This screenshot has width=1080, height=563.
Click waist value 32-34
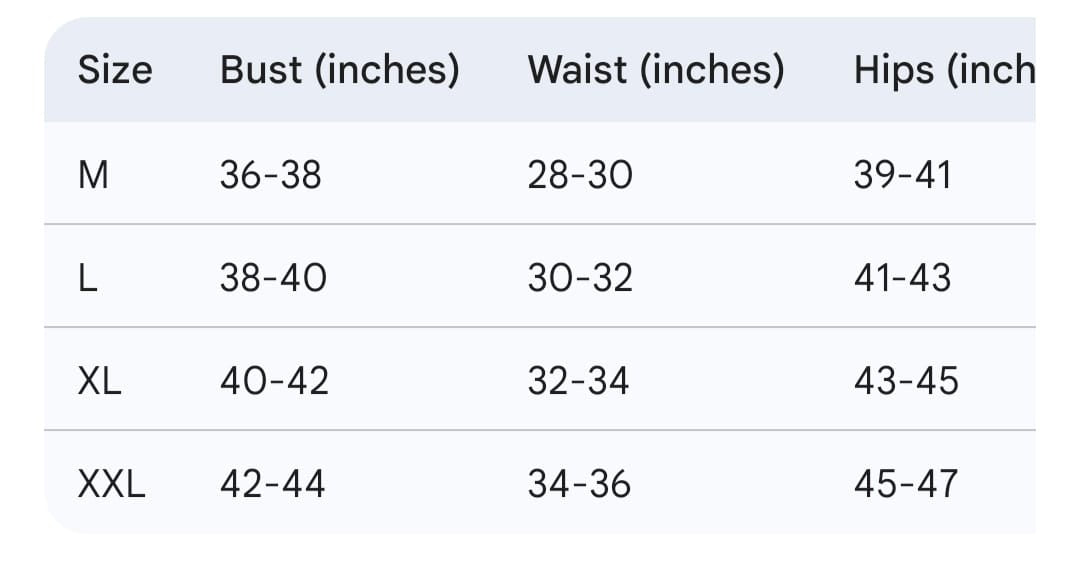click(578, 381)
